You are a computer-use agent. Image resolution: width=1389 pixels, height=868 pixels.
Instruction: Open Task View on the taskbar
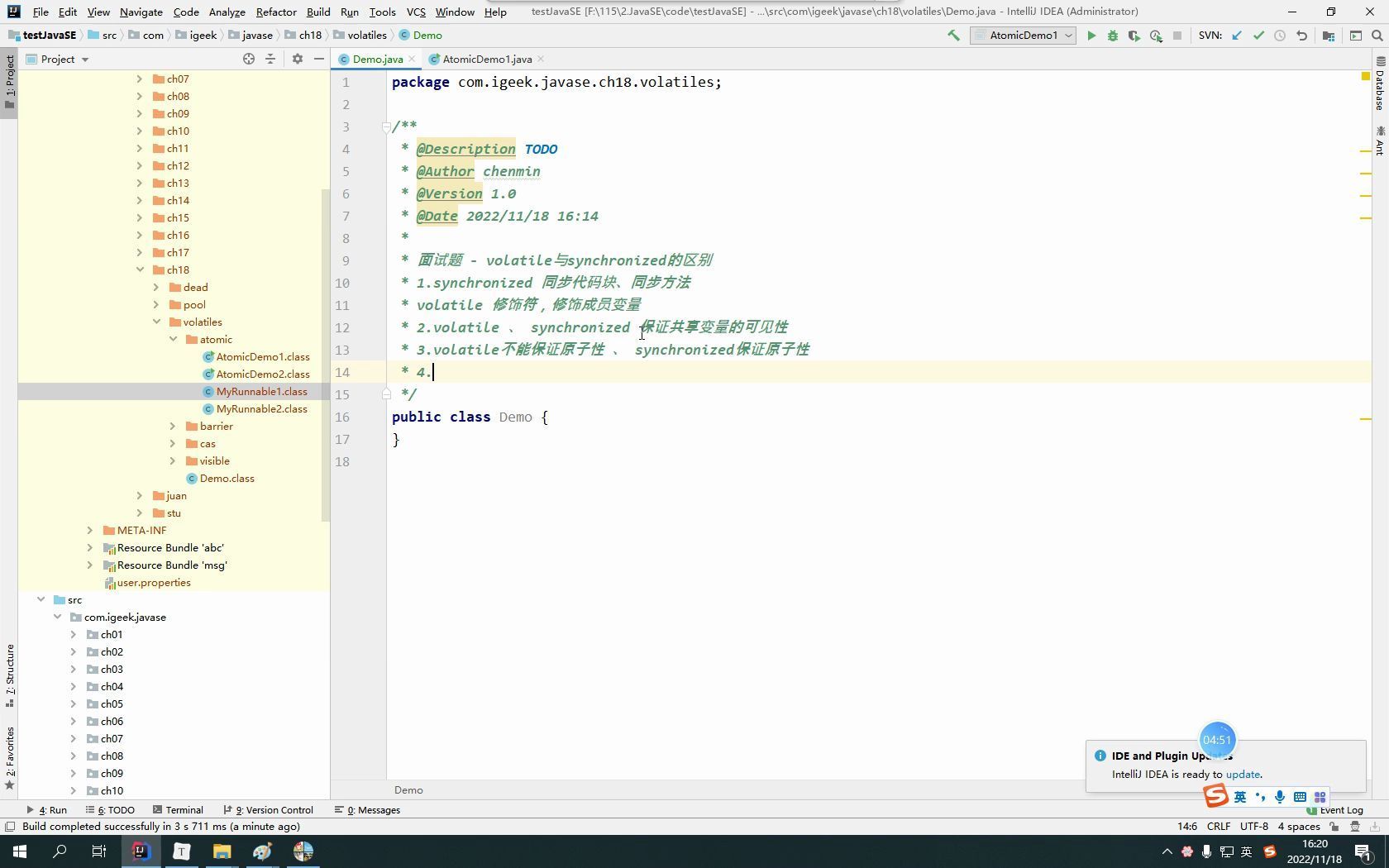pyautogui.click(x=99, y=851)
